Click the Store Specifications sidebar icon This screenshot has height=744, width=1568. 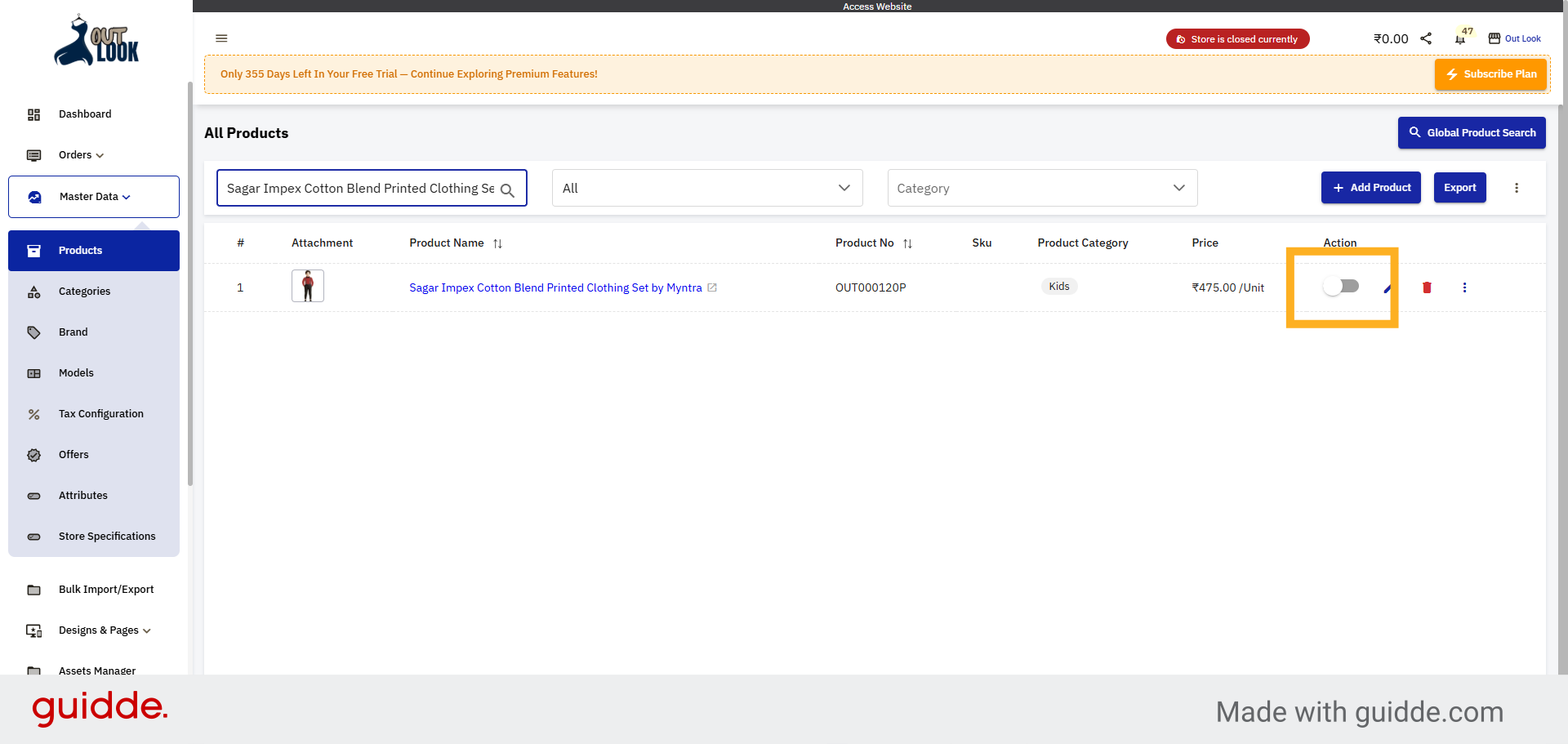click(33, 537)
